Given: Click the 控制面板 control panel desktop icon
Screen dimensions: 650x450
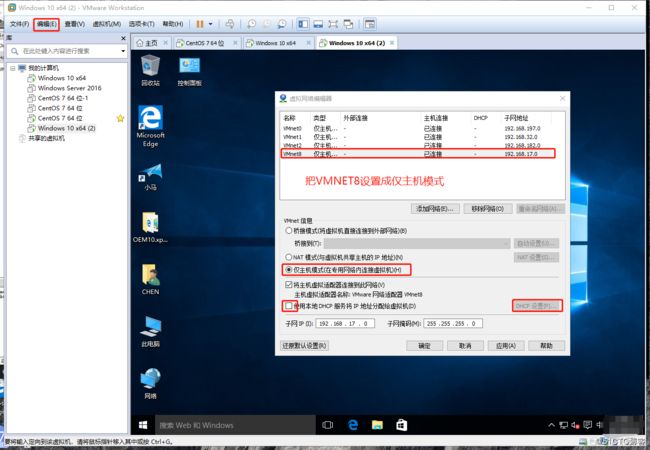Looking at the screenshot, I should (189, 71).
